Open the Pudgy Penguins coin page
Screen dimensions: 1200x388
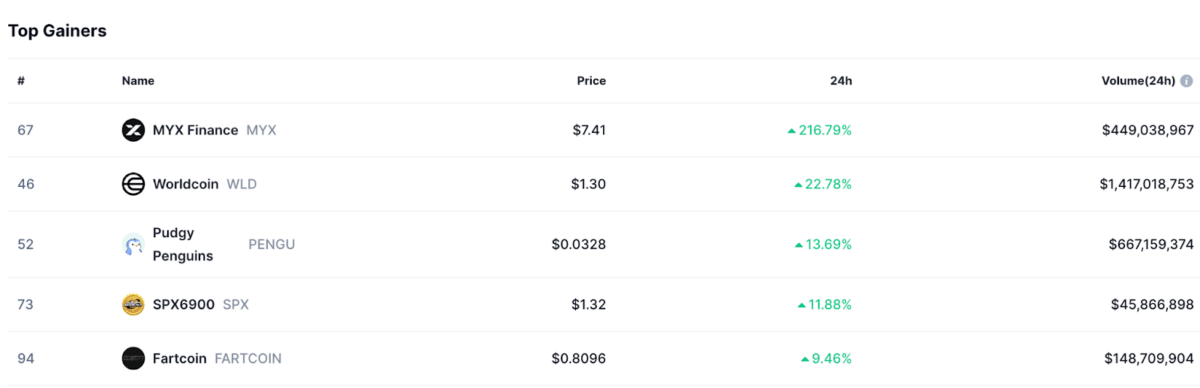coord(182,244)
